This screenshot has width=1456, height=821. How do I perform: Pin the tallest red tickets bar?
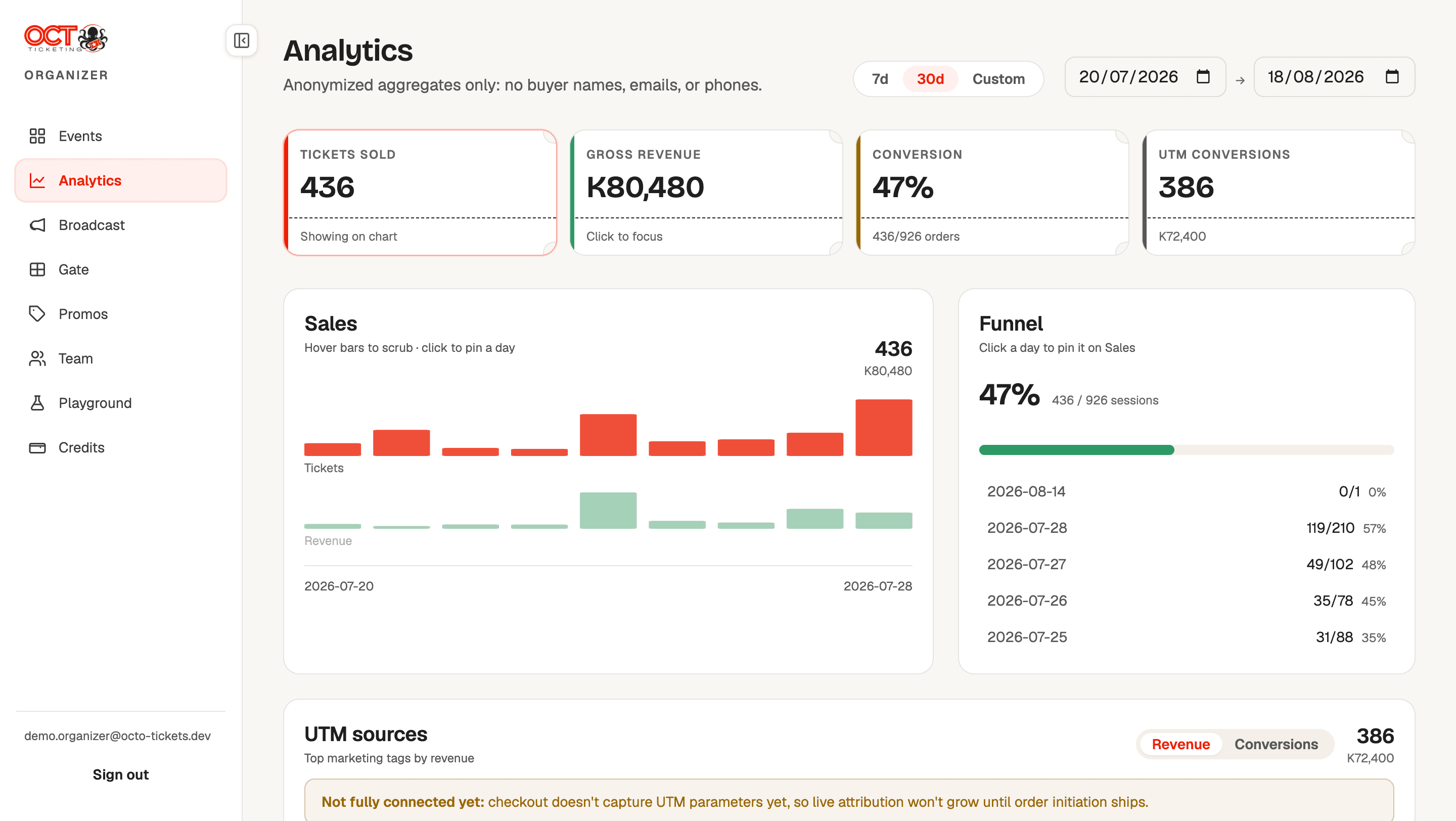[883, 427]
